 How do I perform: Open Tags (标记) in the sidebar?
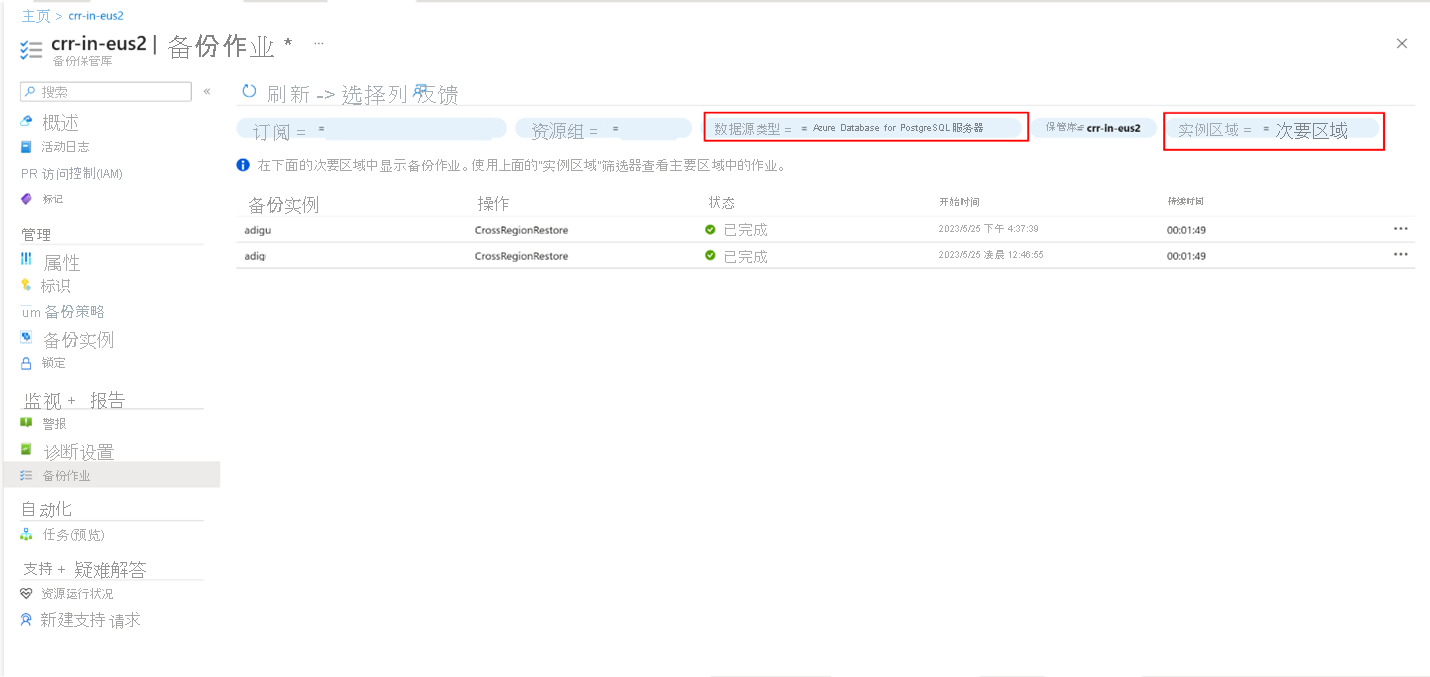click(x=53, y=199)
